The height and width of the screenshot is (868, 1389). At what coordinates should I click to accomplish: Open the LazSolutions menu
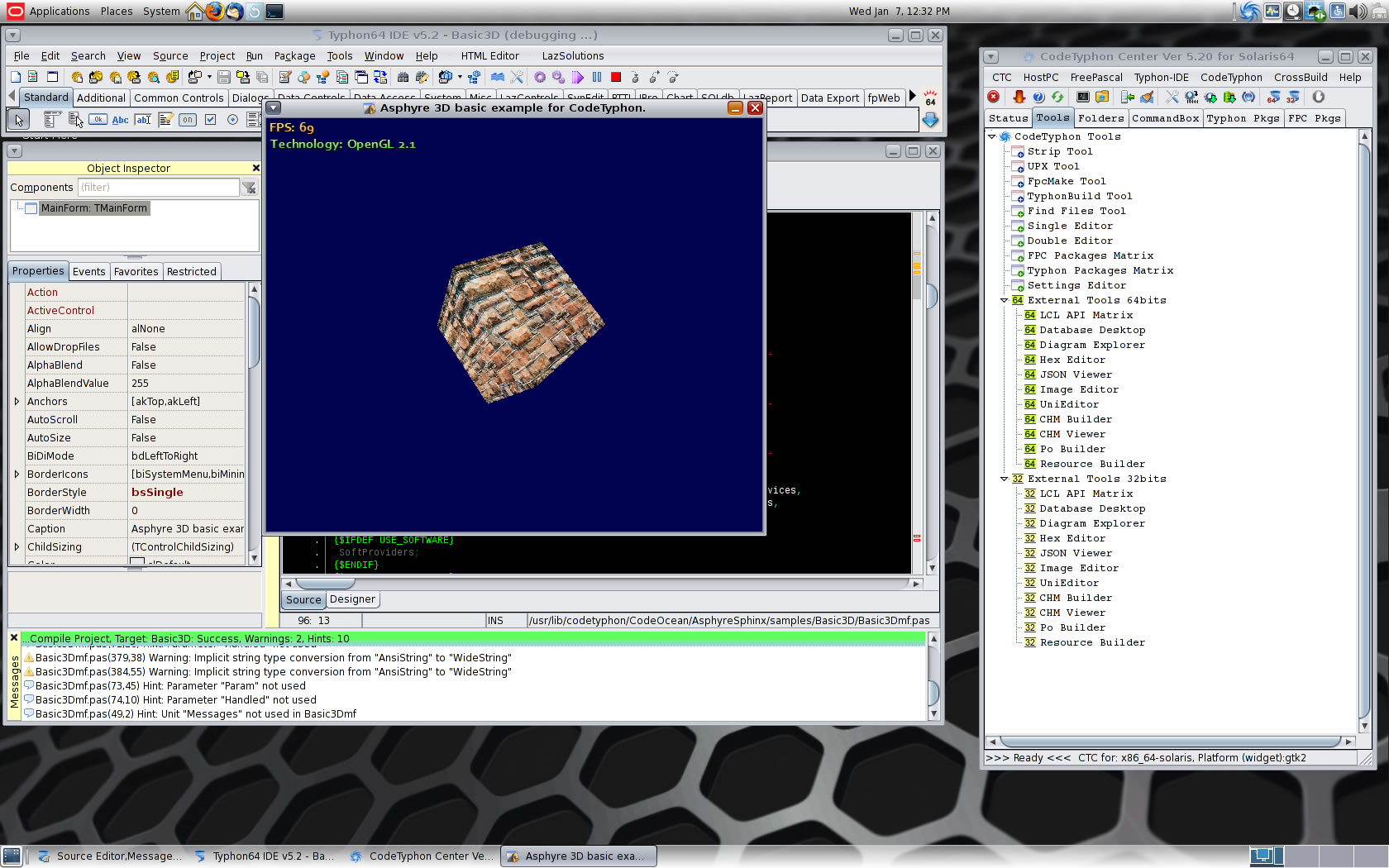pyautogui.click(x=573, y=56)
